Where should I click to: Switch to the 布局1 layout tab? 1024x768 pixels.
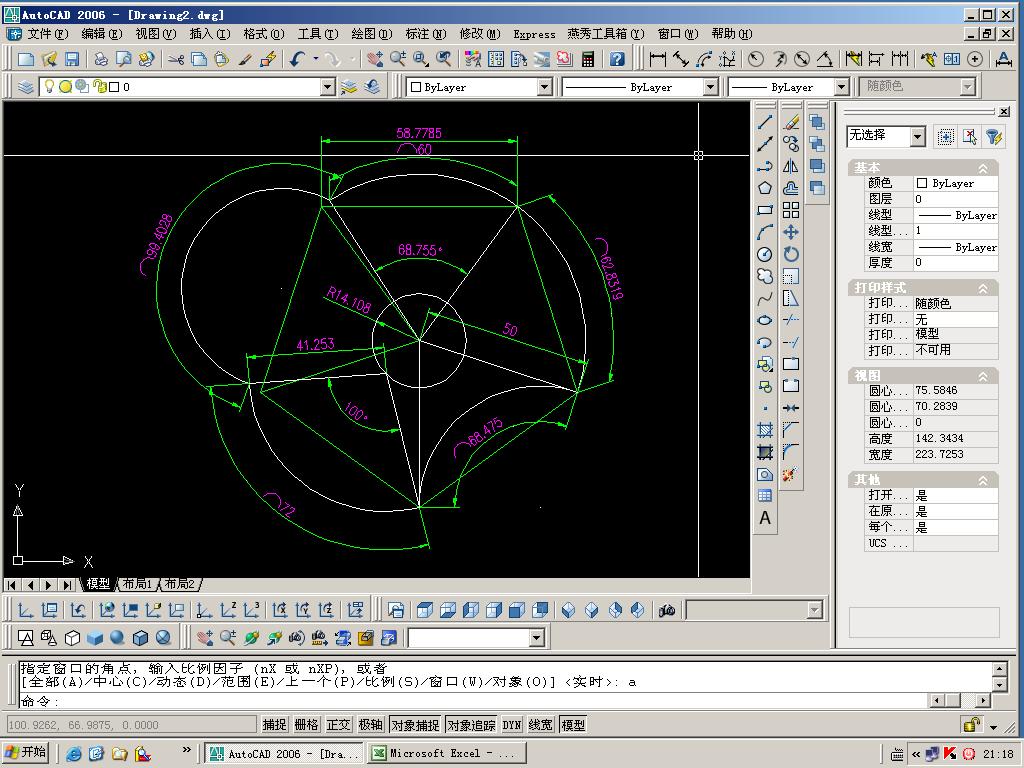137,583
